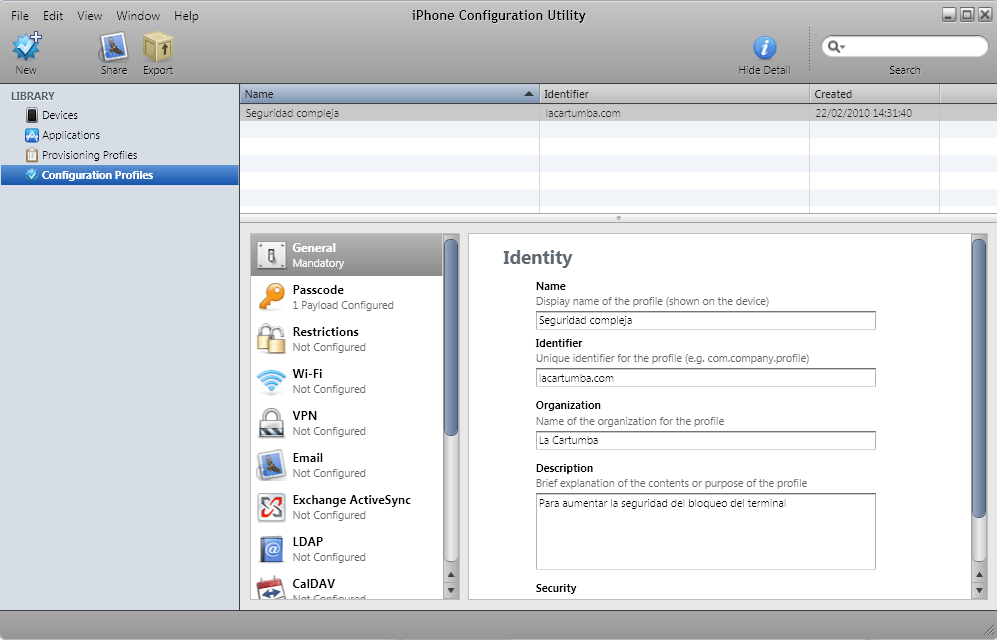Select Devices in the Library sidebar

click(120, 115)
